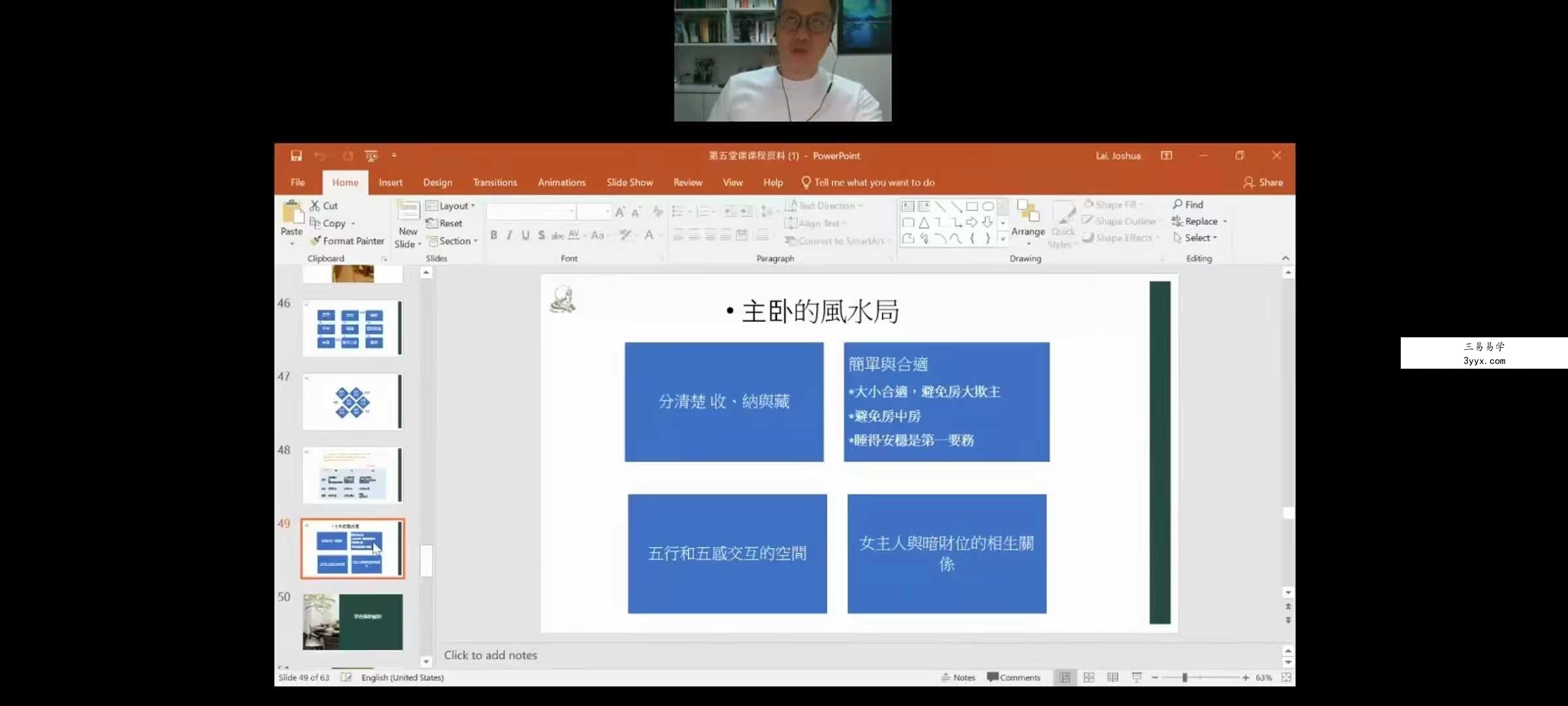The image size is (1568, 706).
Task: Toggle text Shadow formatting
Action: tap(541, 235)
